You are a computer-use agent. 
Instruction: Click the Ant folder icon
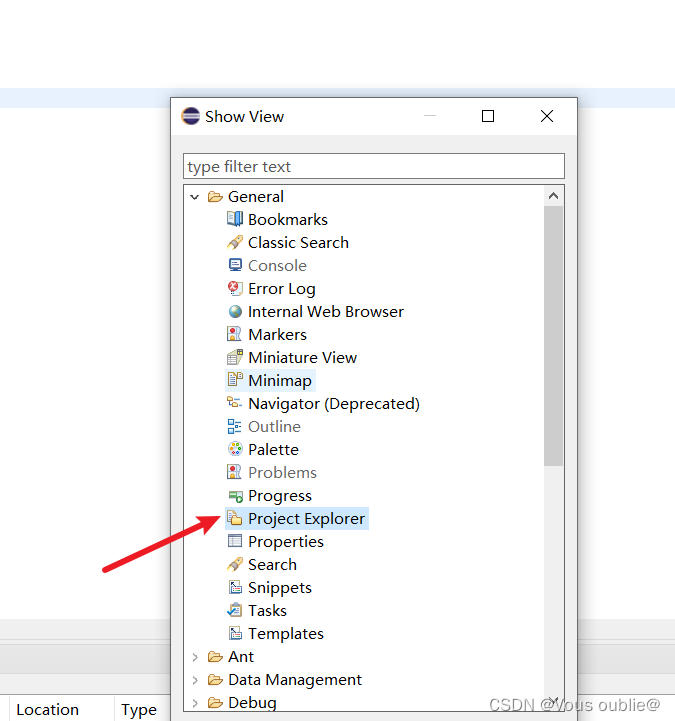[x=215, y=657]
